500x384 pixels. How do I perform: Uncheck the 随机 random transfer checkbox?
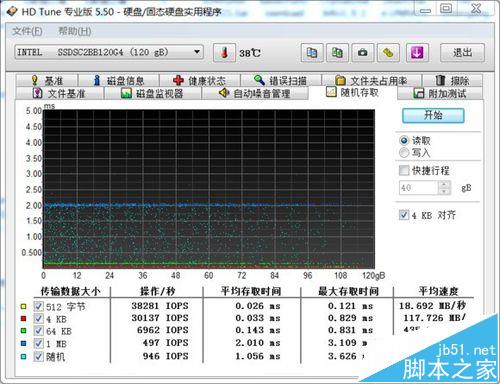click(38, 357)
